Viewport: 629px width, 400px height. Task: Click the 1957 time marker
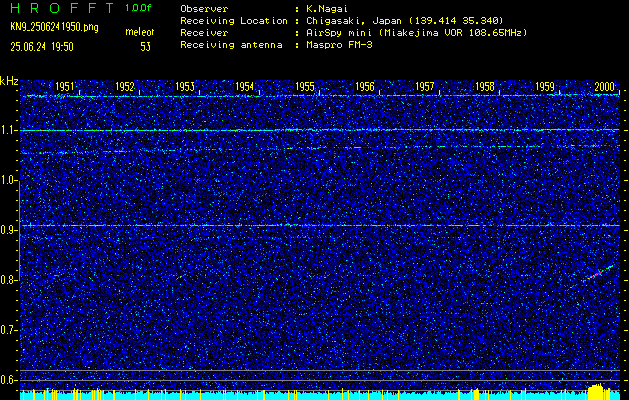coord(425,87)
